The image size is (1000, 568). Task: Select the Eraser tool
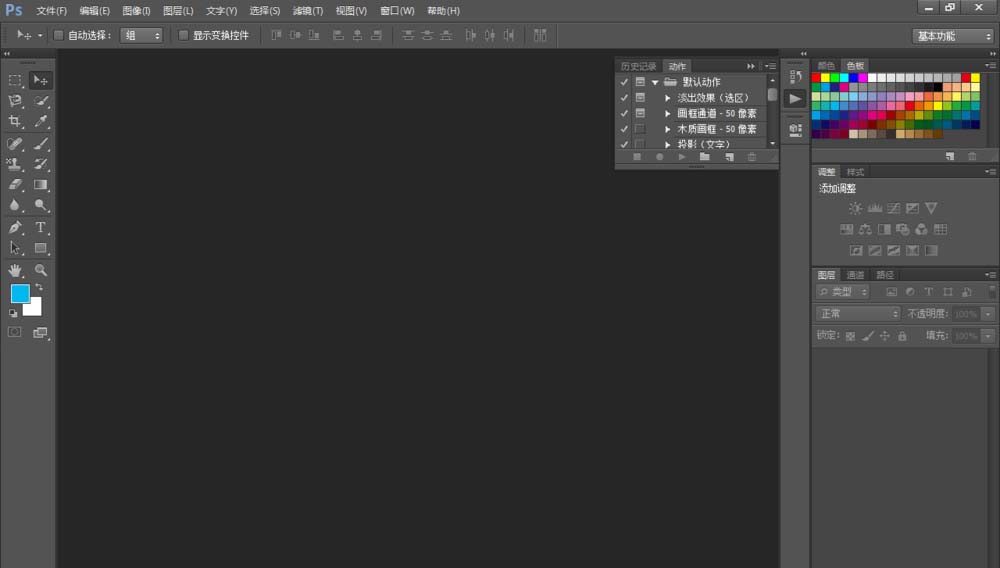pos(15,185)
